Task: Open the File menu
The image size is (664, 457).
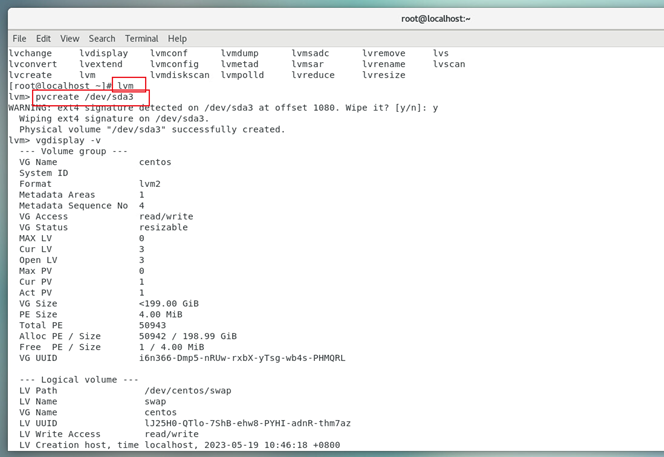Action: click(19, 39)
